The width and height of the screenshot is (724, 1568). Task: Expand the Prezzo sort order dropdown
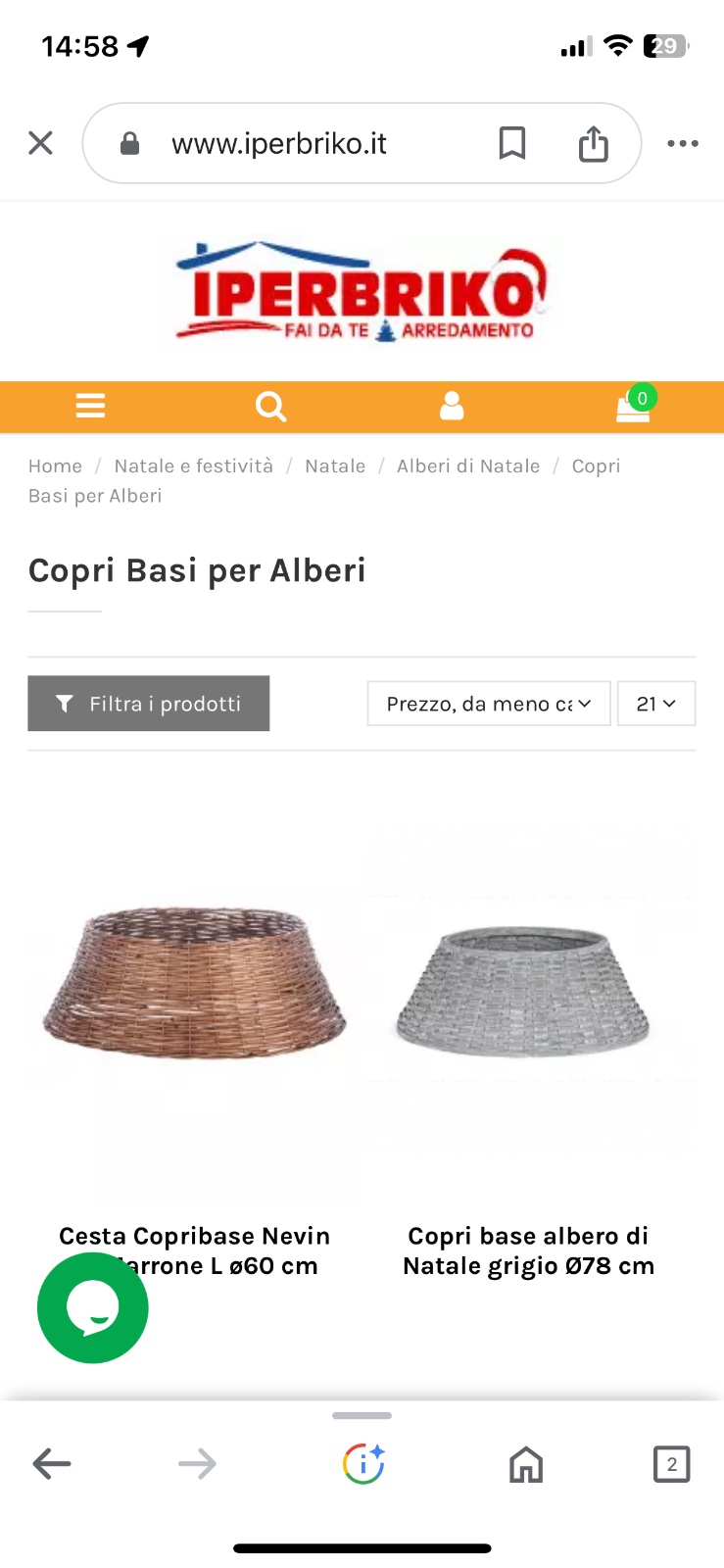(x=489, y=704)
